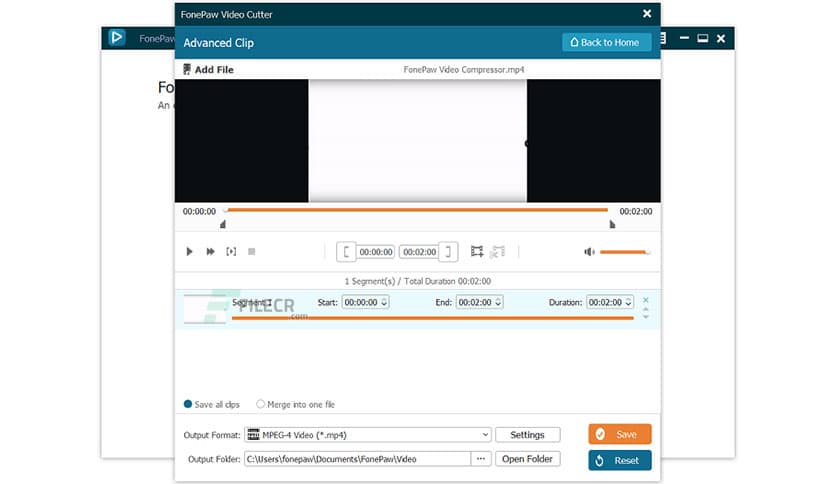836x484 pixels.
Task: Mute the audio speaker icon
Action: [x=589, y=252]
